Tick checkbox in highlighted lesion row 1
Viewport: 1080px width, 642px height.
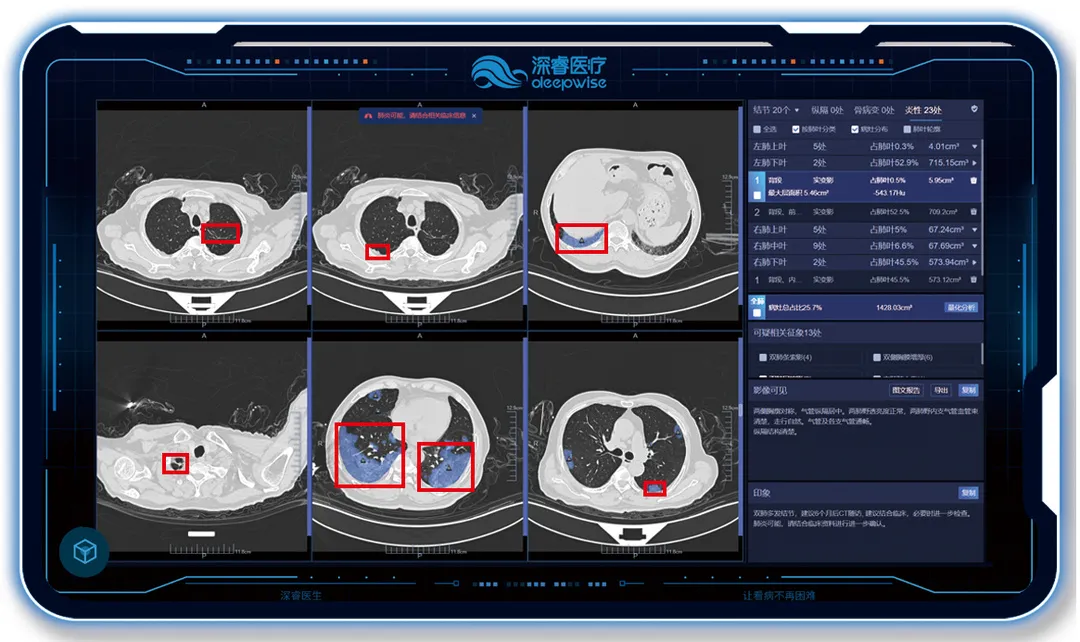tap(757, 195)
